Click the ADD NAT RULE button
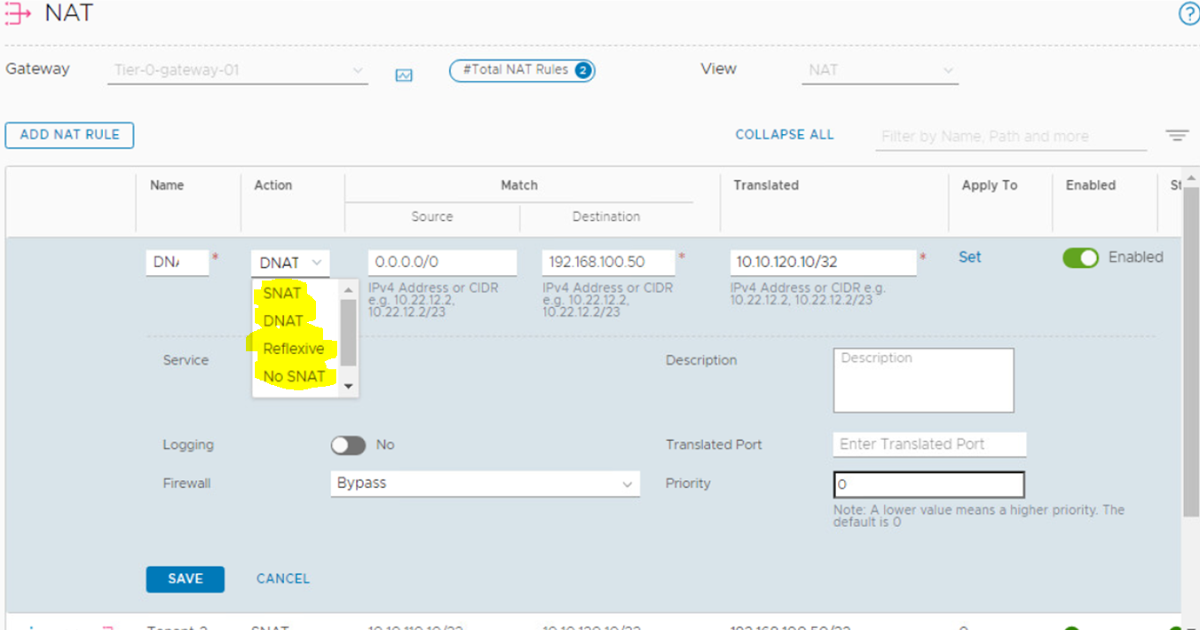This screenshot has height=630, width=1200. pyautogui.click(x=69, y=135)
